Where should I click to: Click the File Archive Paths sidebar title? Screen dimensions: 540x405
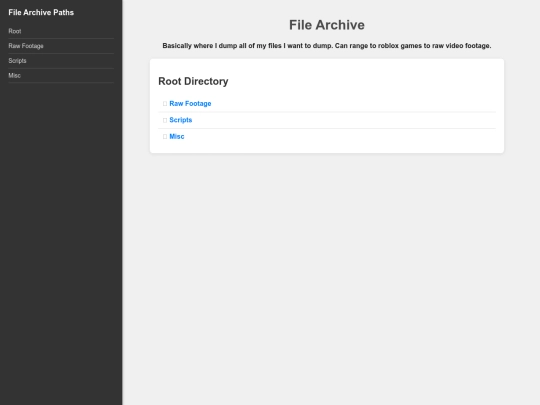[x=41, y=12]
